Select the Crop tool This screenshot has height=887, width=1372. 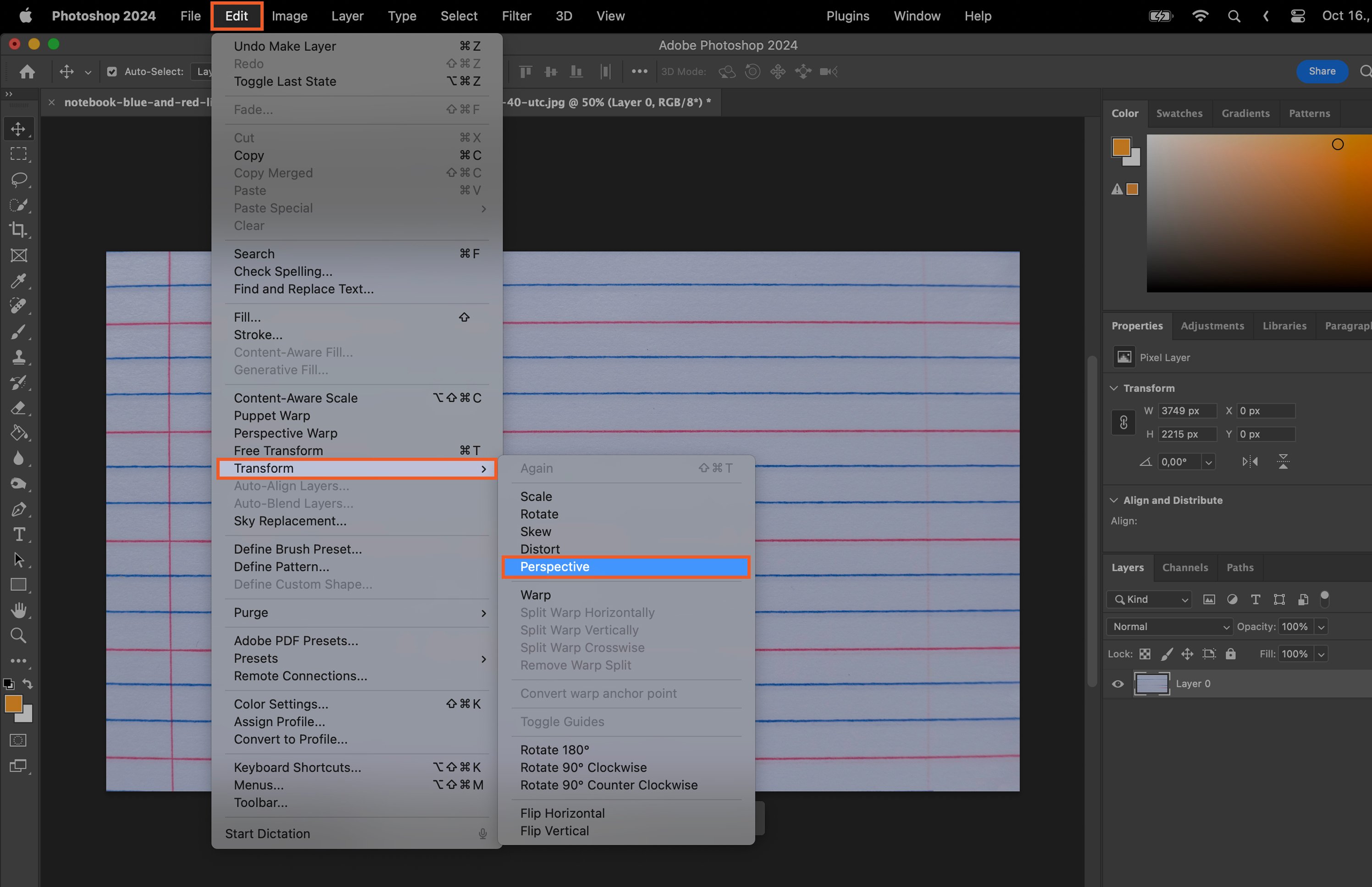[x=18, y=230]
